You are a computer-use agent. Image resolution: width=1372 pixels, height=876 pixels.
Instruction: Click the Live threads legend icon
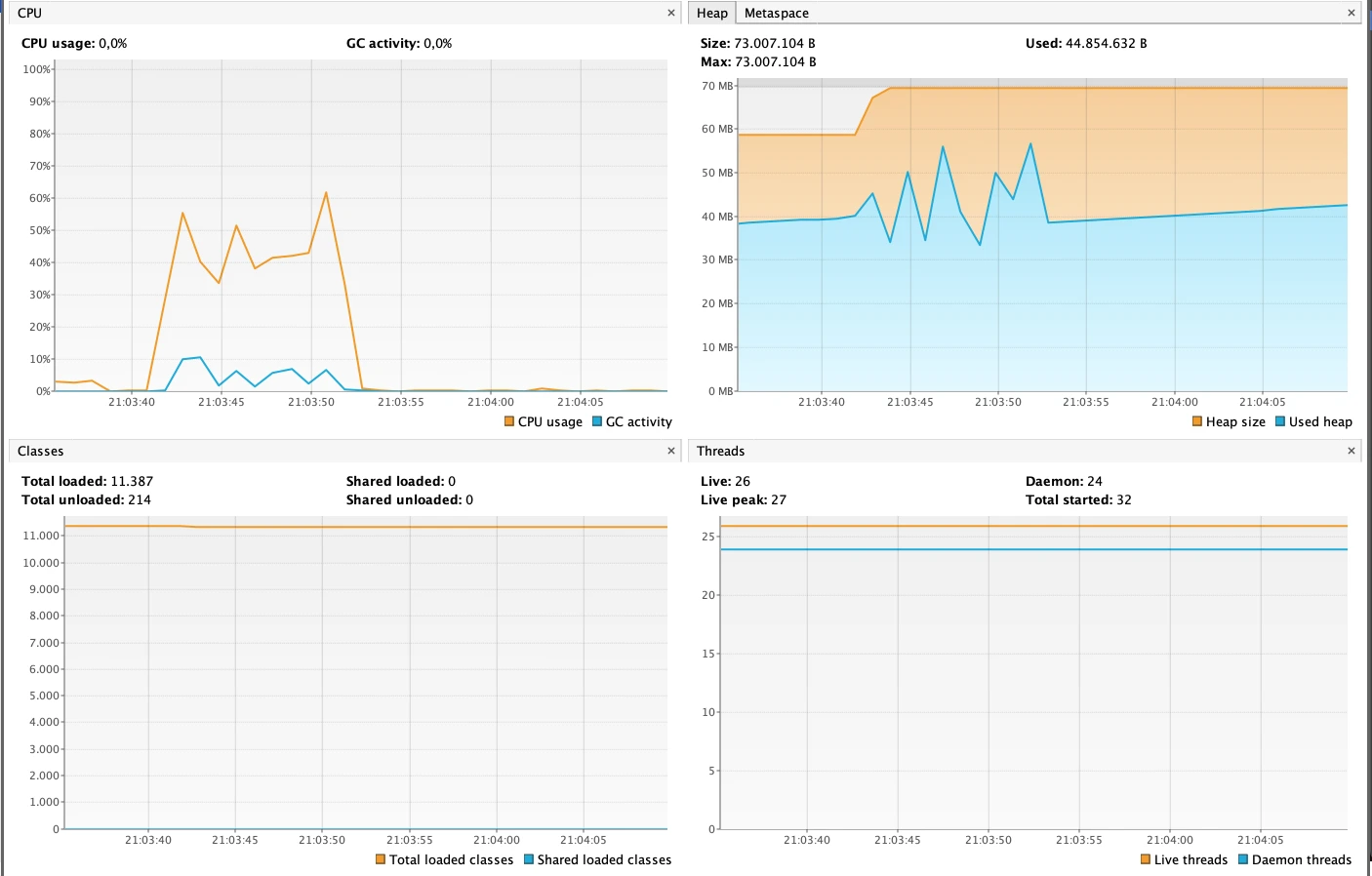(x=1146, y=859)
